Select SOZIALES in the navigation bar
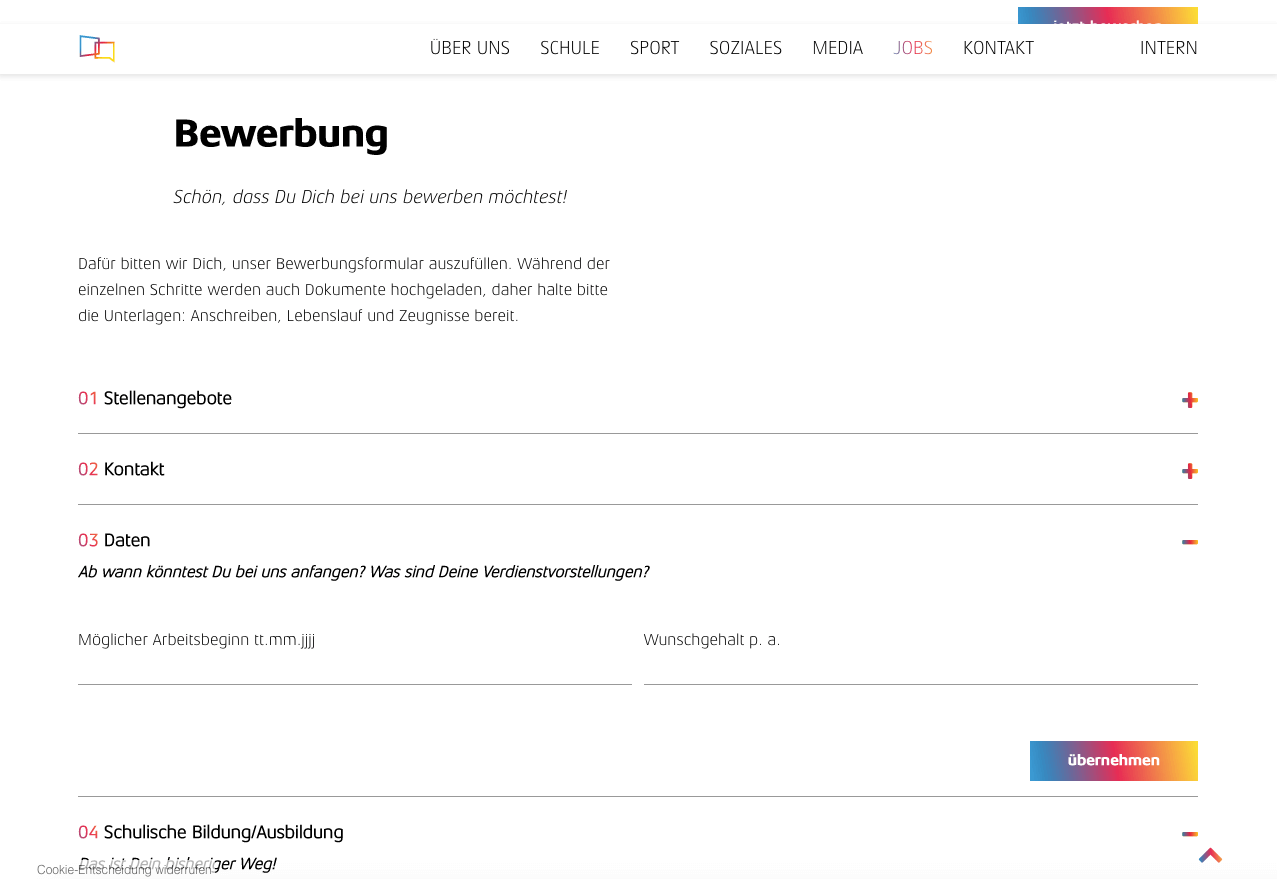The image size is (1277, 879). click(x=745, y=48)
